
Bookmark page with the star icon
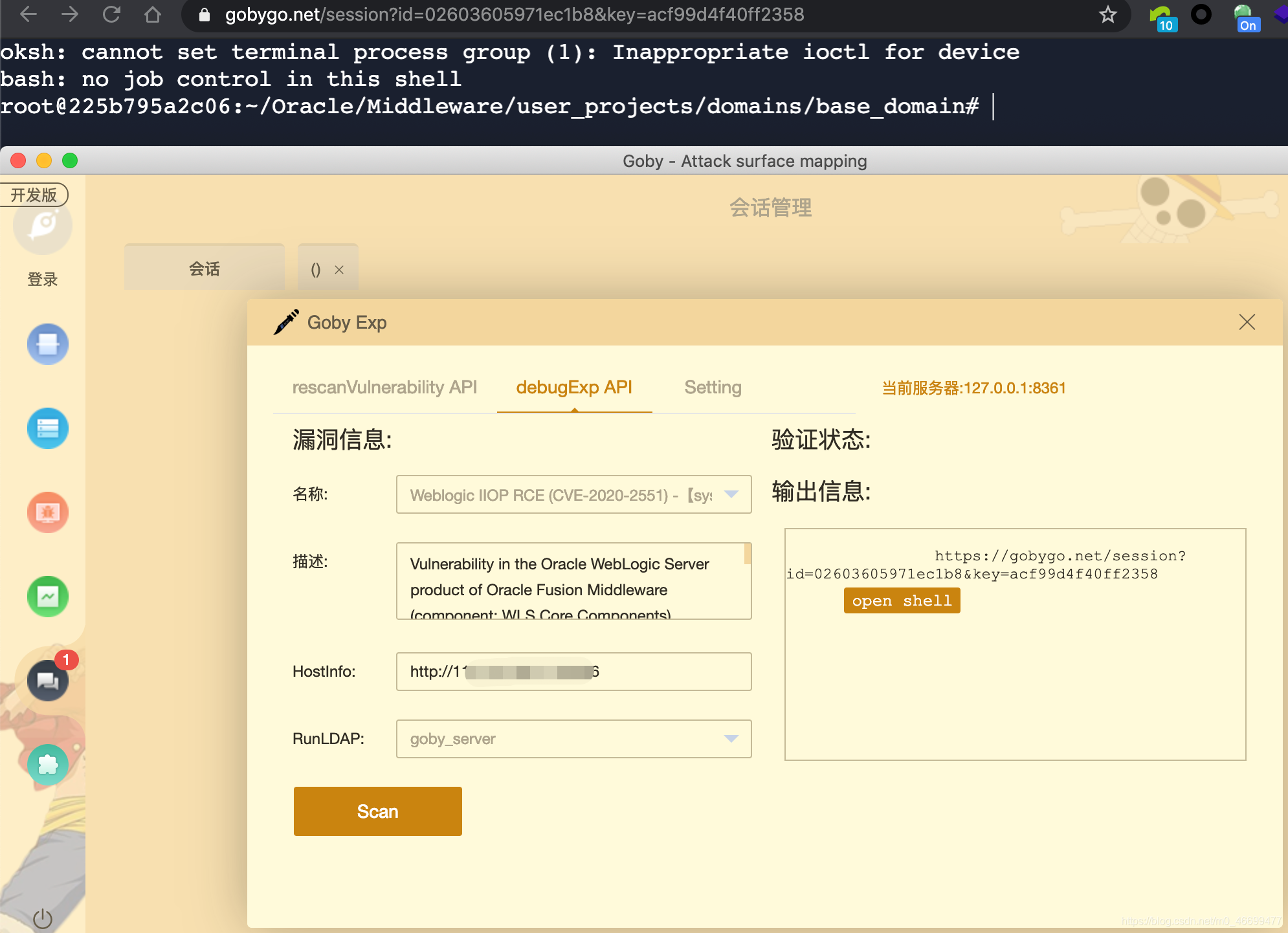1107,14
